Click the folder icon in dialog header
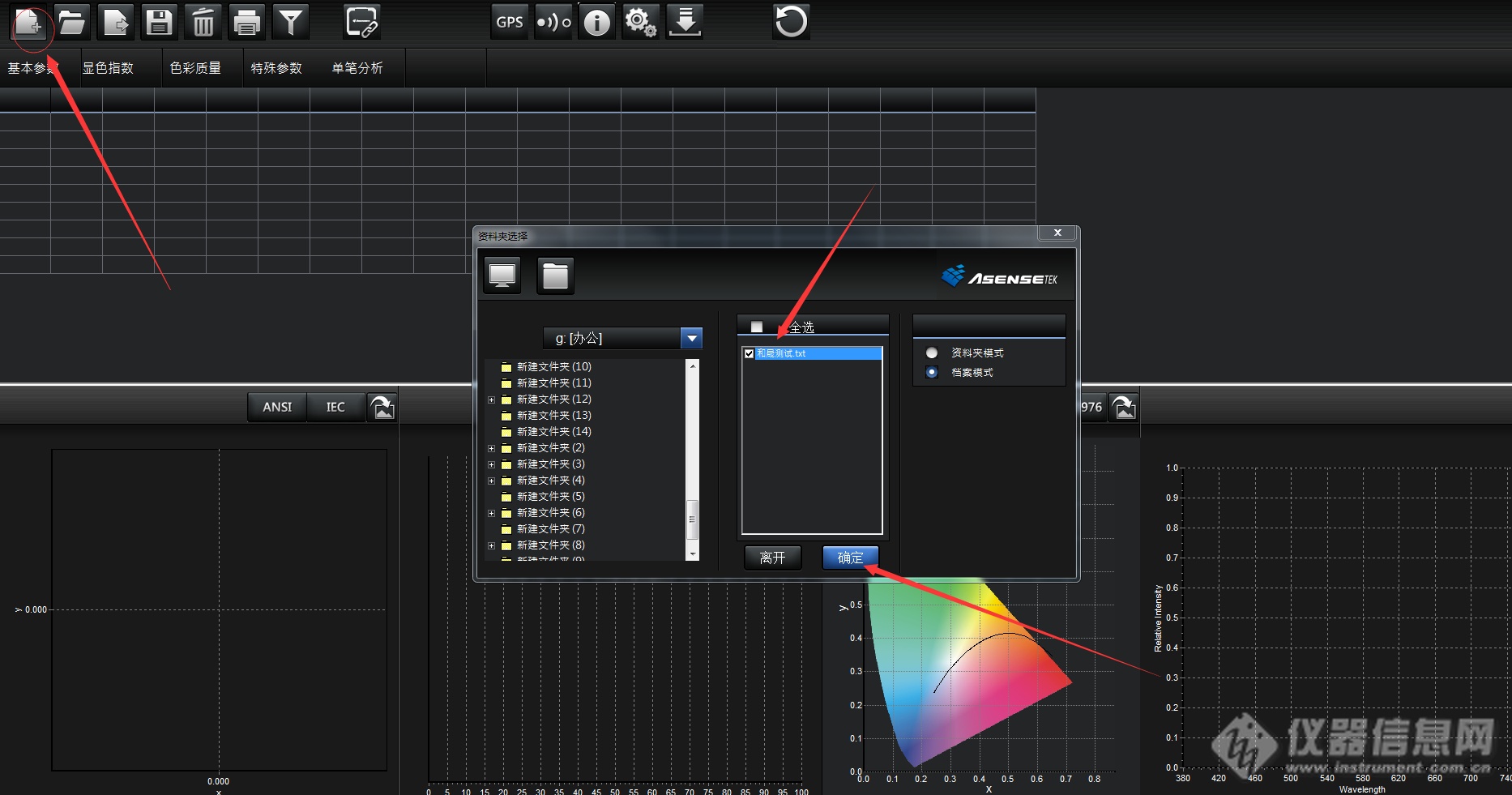 [x=555, y=276]
